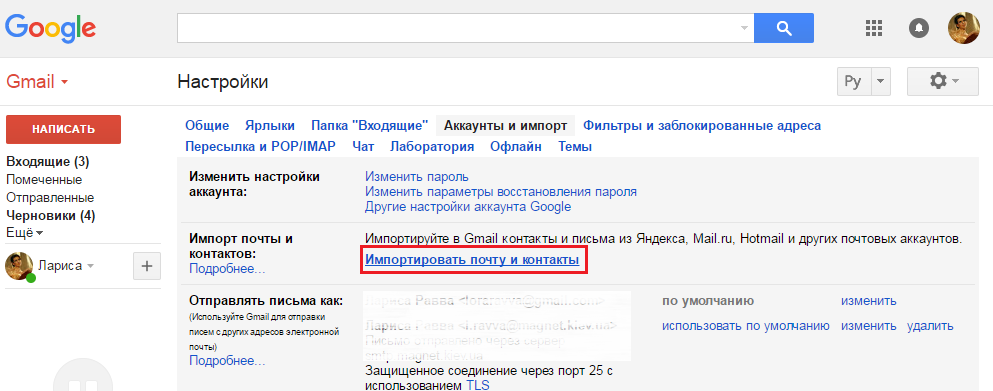Expand search options arrow in search box

(744, 28)
